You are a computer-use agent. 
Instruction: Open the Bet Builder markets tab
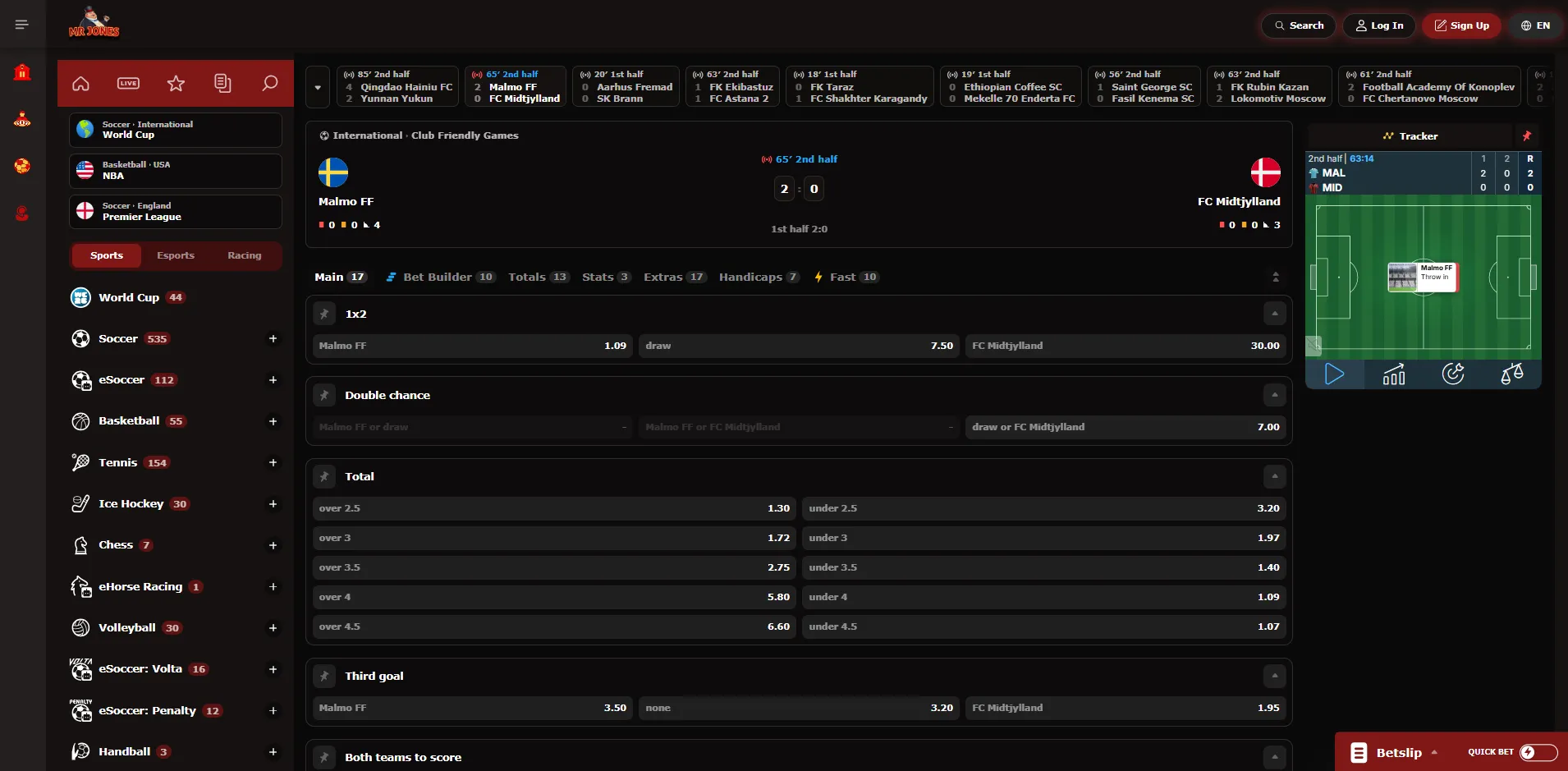441,277
